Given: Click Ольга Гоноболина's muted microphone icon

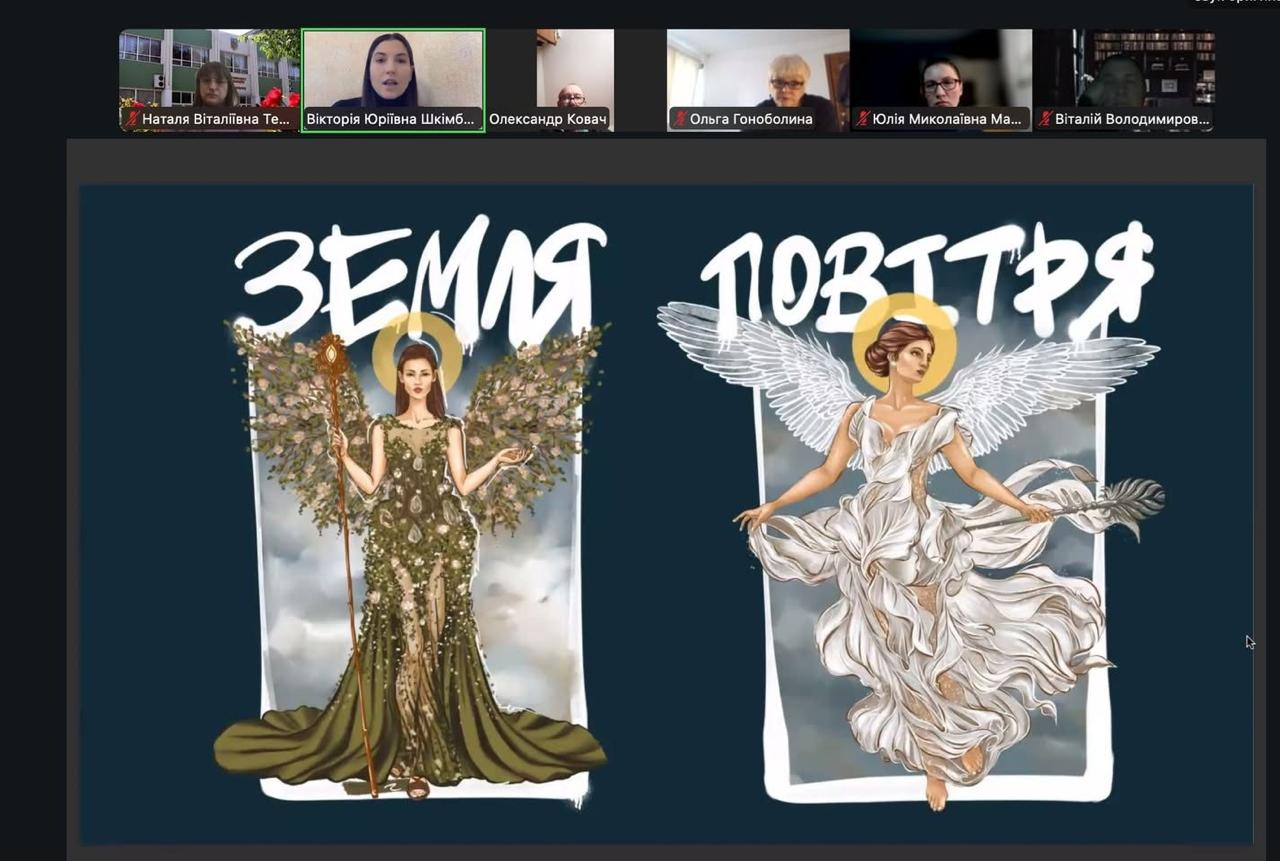Looking at the screenshot, I should (x=680, y=120).
